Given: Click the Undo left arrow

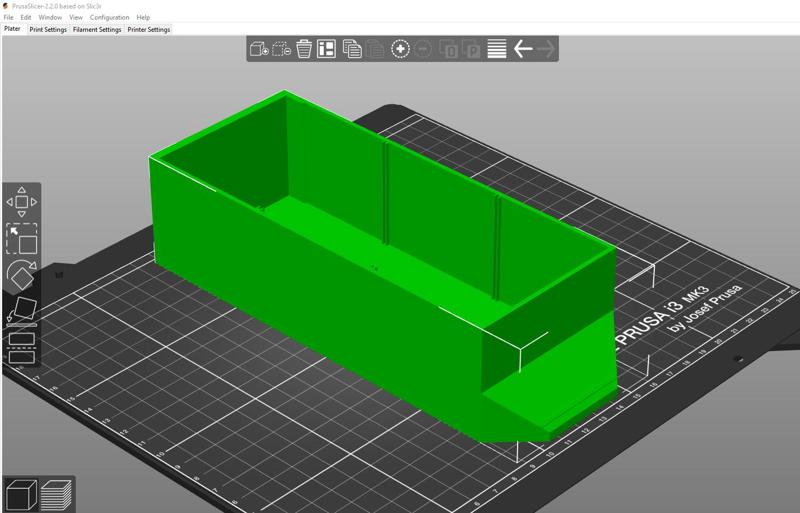Looking at the screenshot, I should click(x=522, y=48).
